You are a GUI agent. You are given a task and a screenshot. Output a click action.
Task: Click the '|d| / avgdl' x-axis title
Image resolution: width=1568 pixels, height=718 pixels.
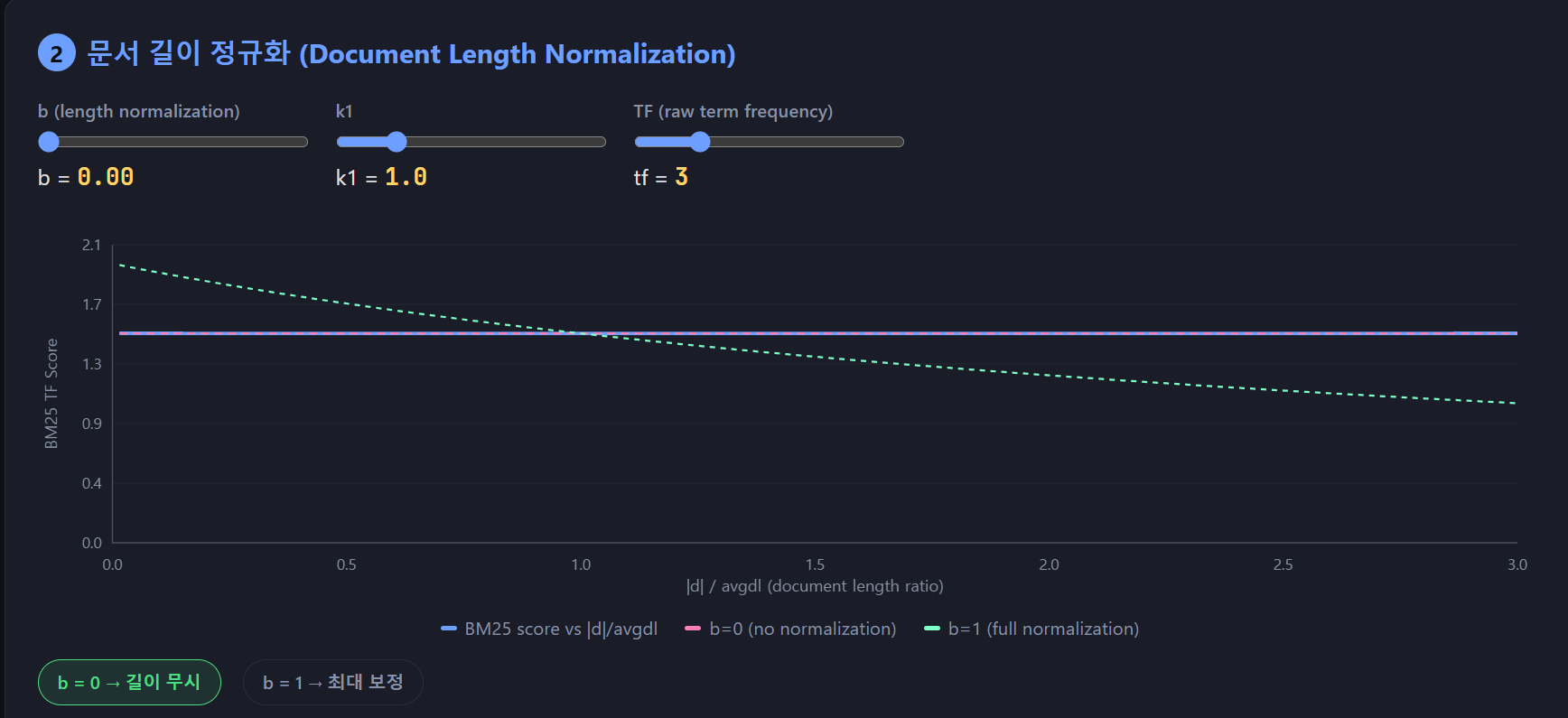[815, 586]
